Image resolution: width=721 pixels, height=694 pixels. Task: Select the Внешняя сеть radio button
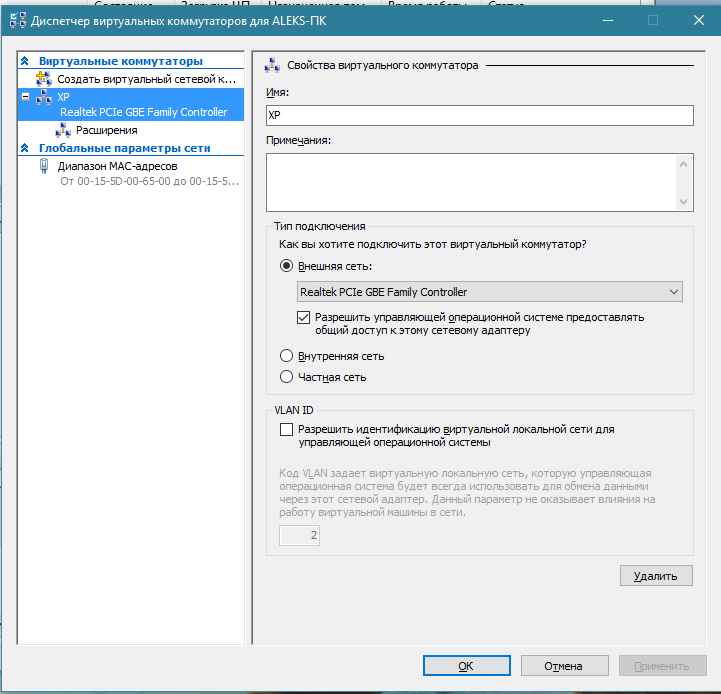(286, 266)
